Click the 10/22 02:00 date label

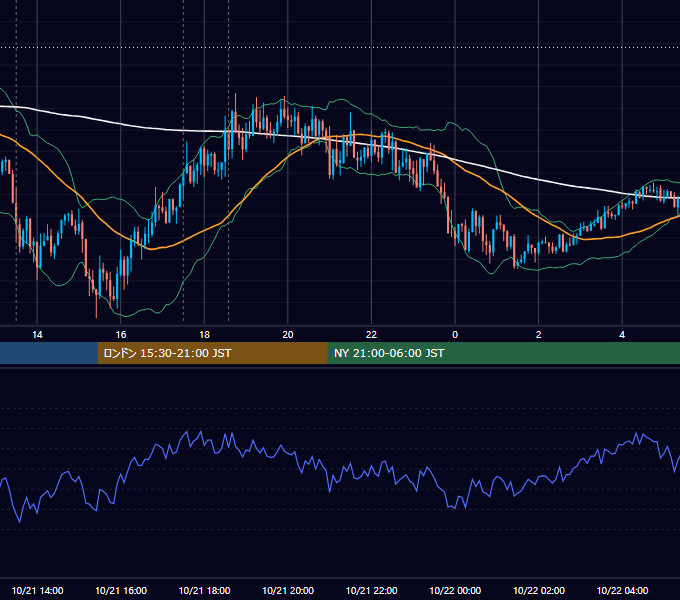pos(539,590)
